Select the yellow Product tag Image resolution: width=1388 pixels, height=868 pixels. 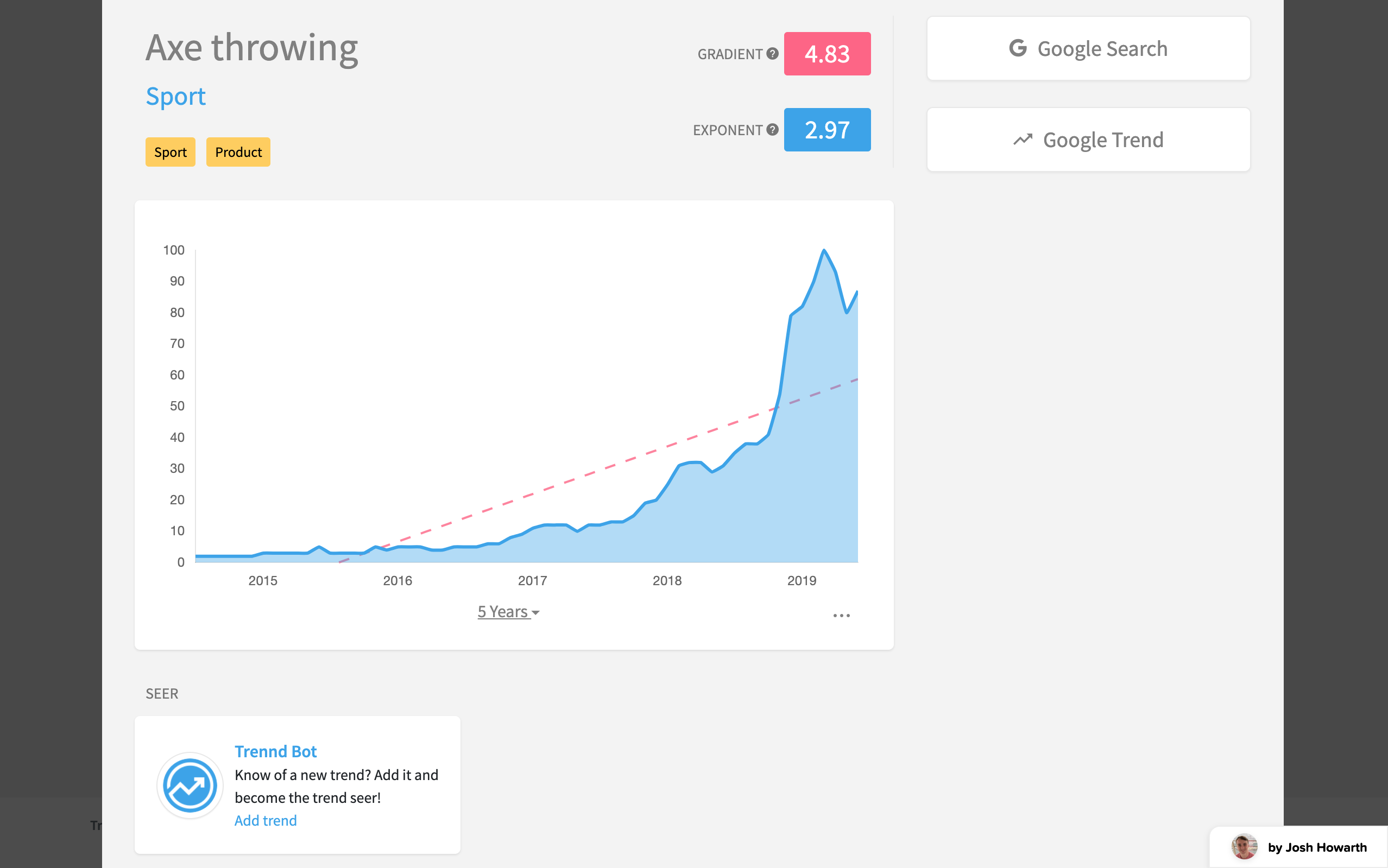click(x=238, y=152)
